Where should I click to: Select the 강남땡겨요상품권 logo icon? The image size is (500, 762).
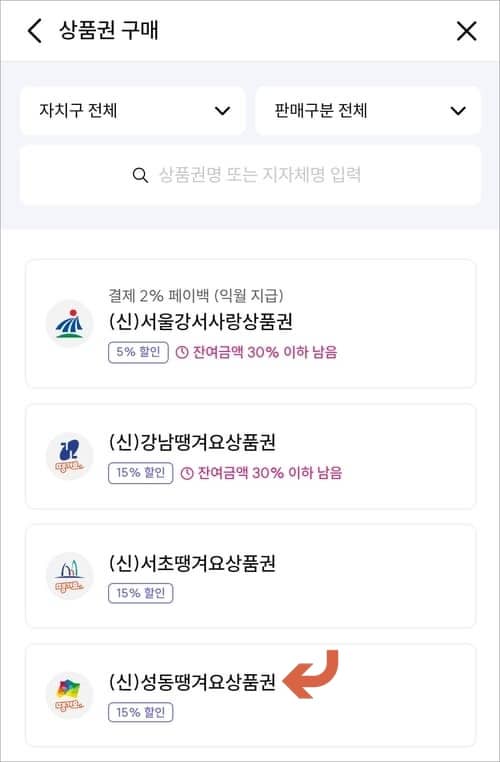point(69,456)
